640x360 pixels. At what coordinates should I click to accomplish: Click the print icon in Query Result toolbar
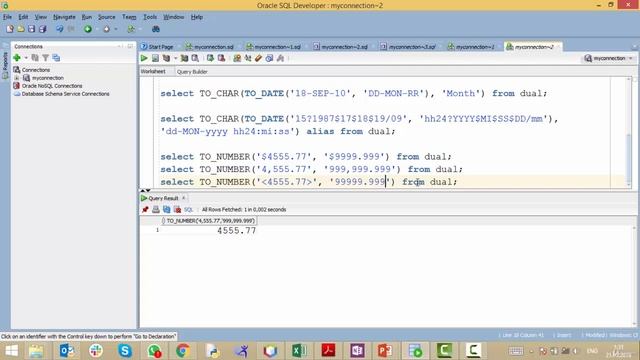click(156, 209)
